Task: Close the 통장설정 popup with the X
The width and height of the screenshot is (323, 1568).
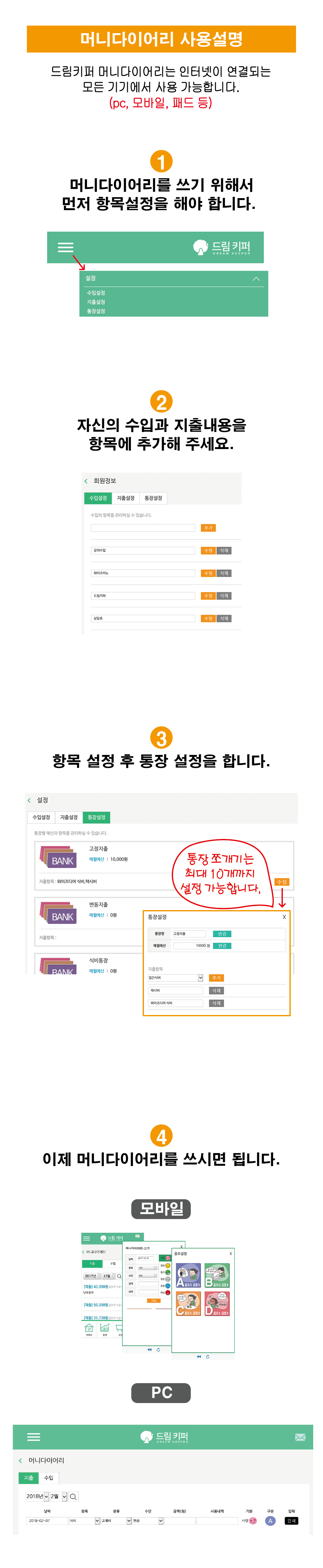Action: tap(284, 917)
